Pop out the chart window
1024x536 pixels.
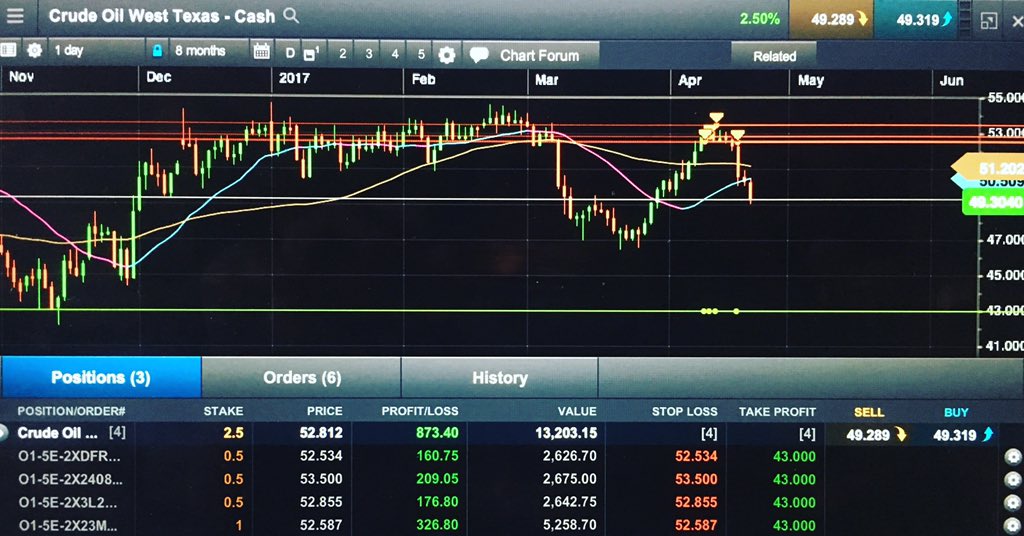click(x=989, y=22)
